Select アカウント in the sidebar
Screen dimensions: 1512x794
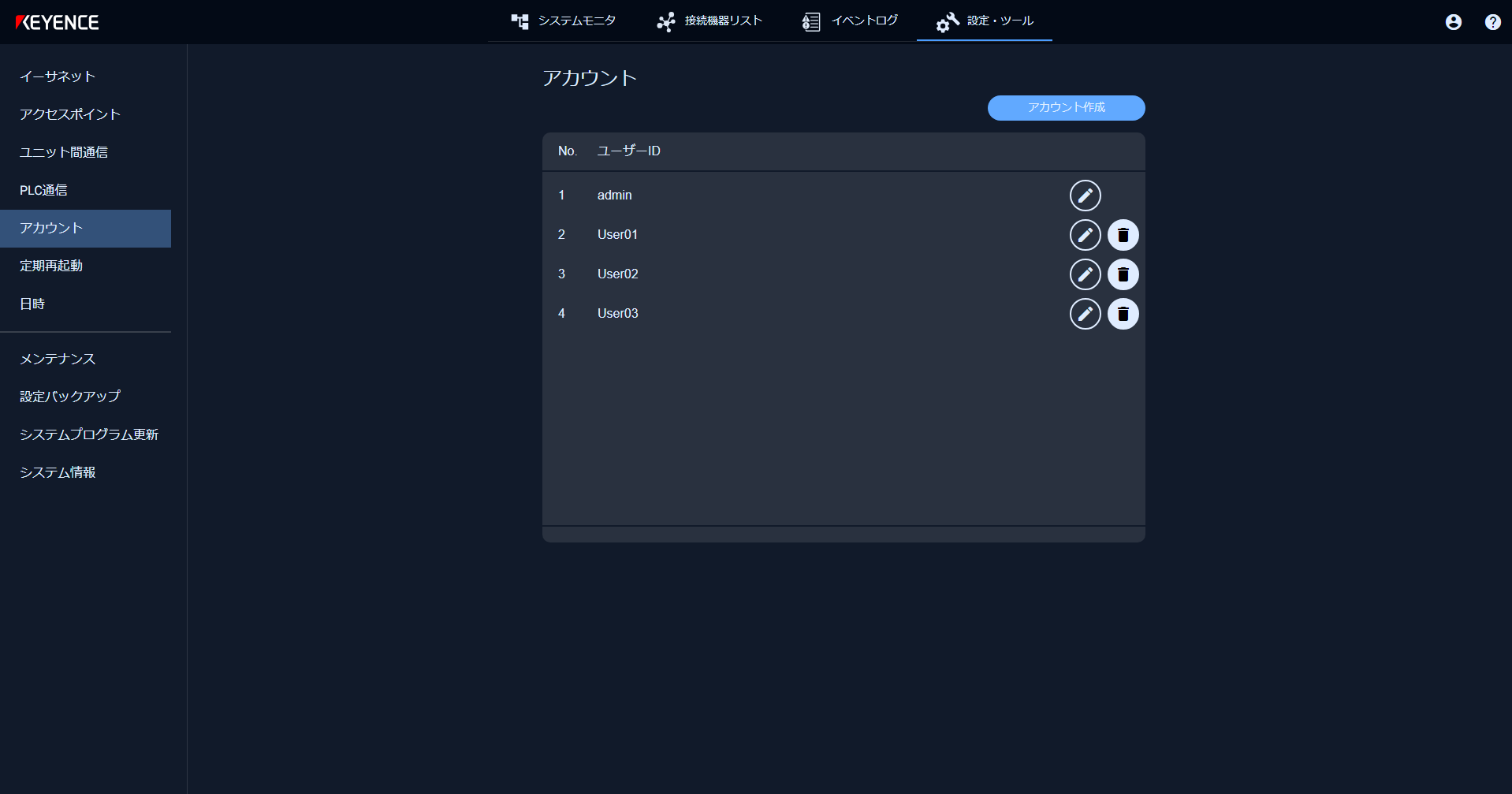[50, 228]
